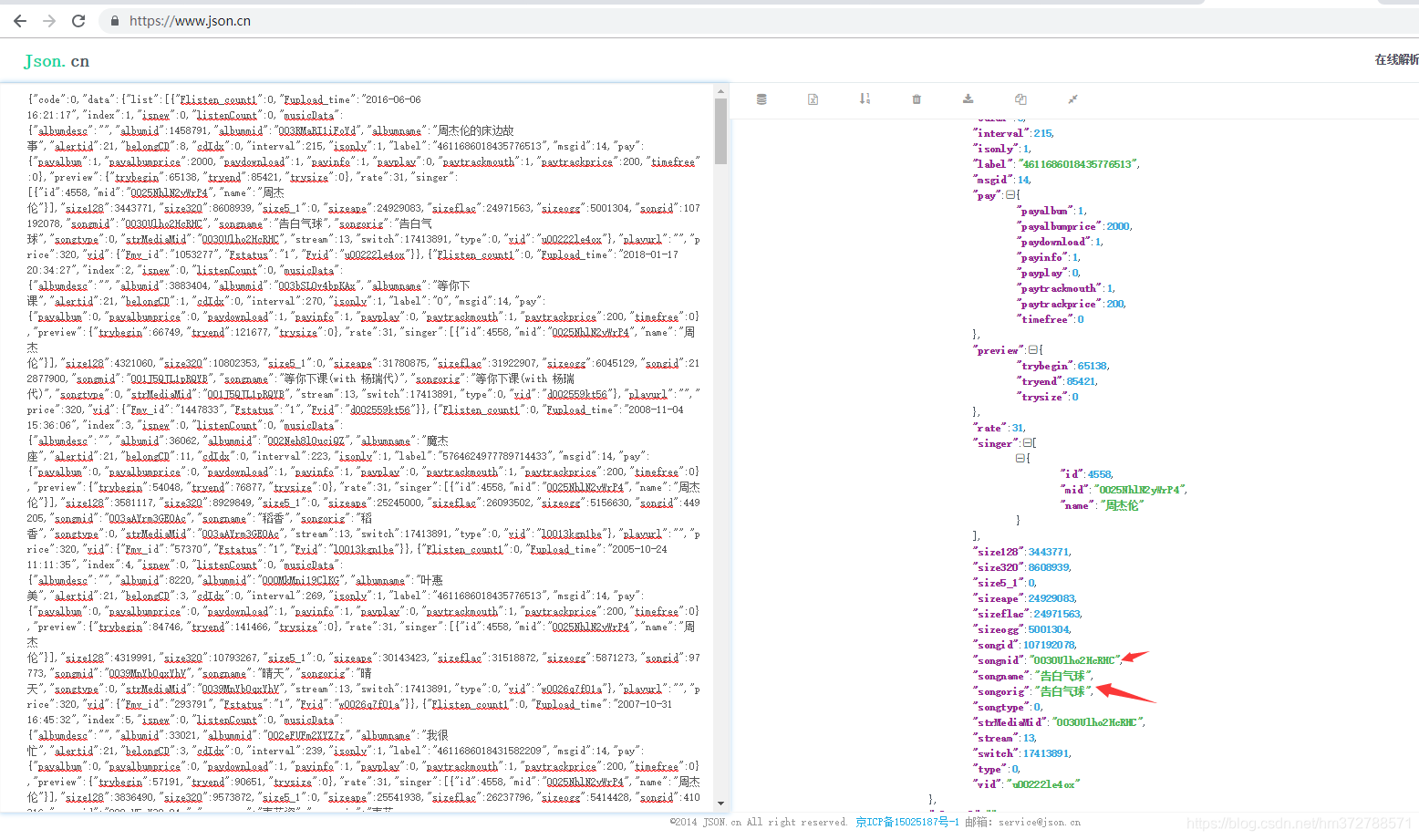The height and width of the screenshot is (840, 1419).
Task: Collapse the "pay" object node
Action: (1010, 195)
